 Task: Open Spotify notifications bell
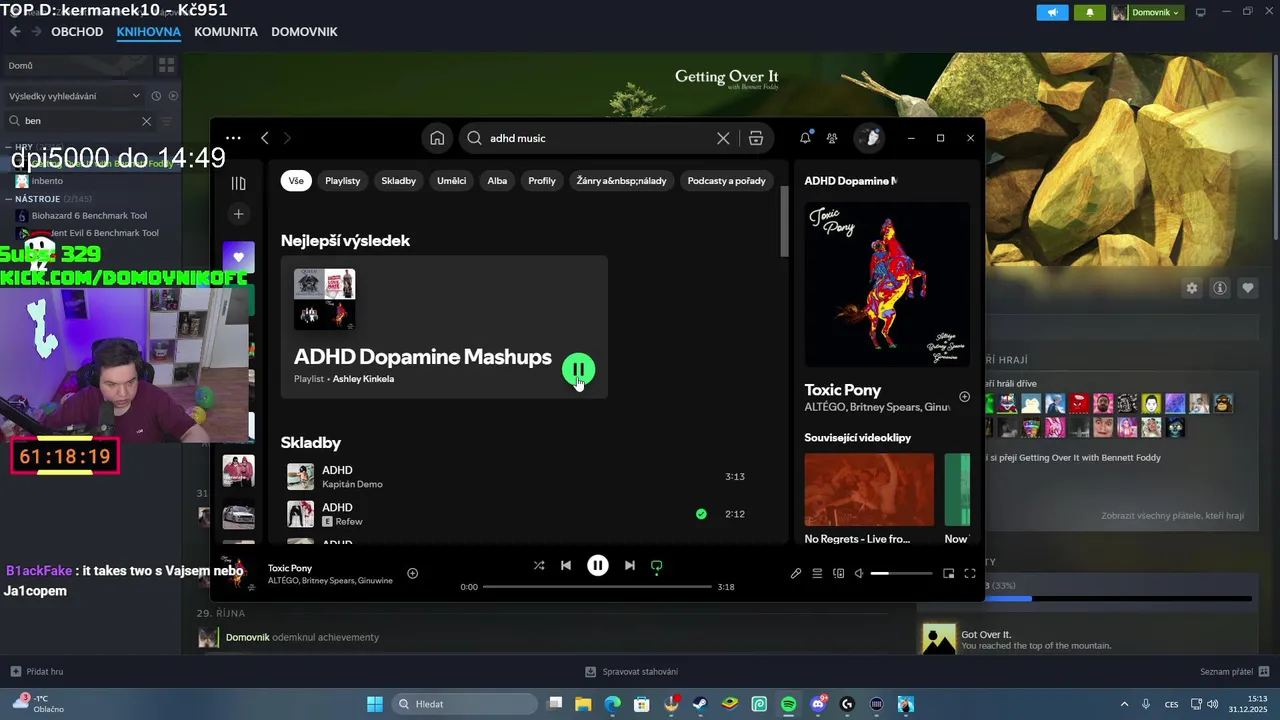805,138
